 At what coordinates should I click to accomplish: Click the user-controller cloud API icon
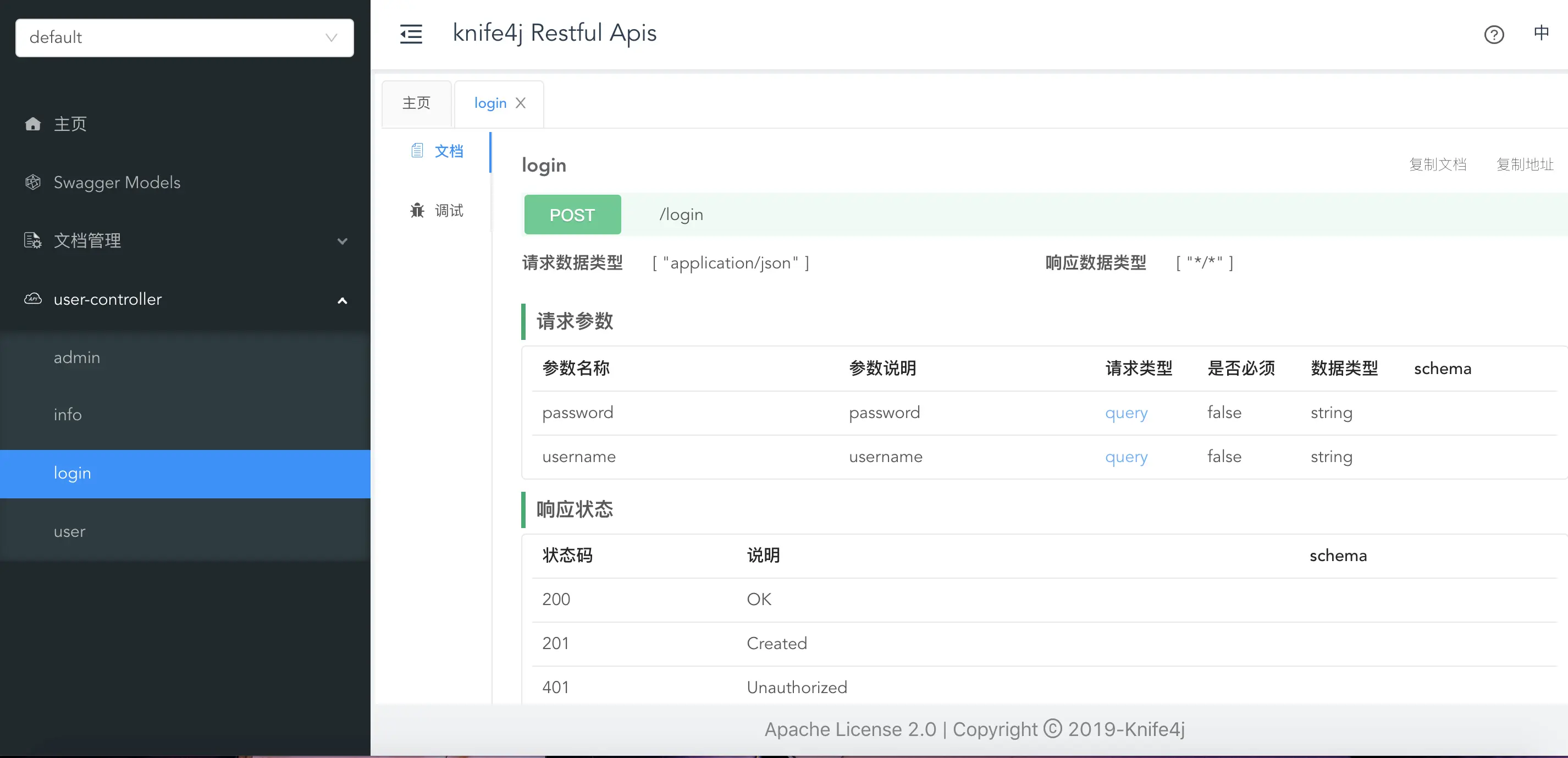tap(33, 299)
